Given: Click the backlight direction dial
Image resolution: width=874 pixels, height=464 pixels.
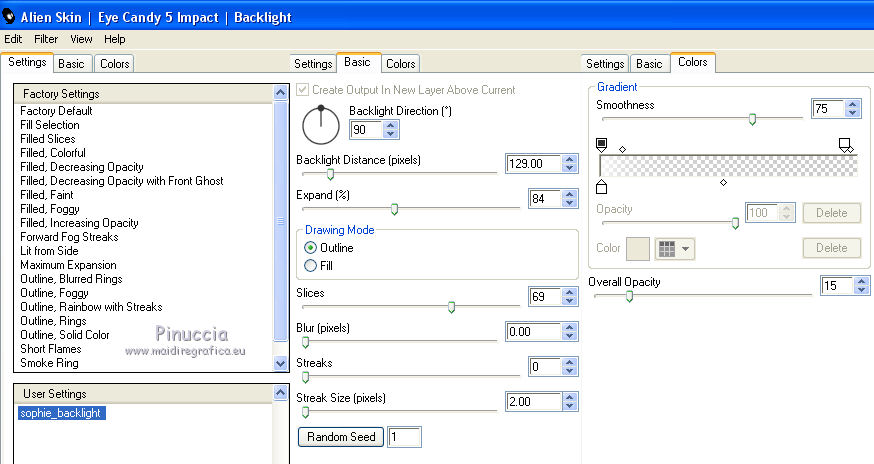Looking at the screenshot, I should point(321,125).
